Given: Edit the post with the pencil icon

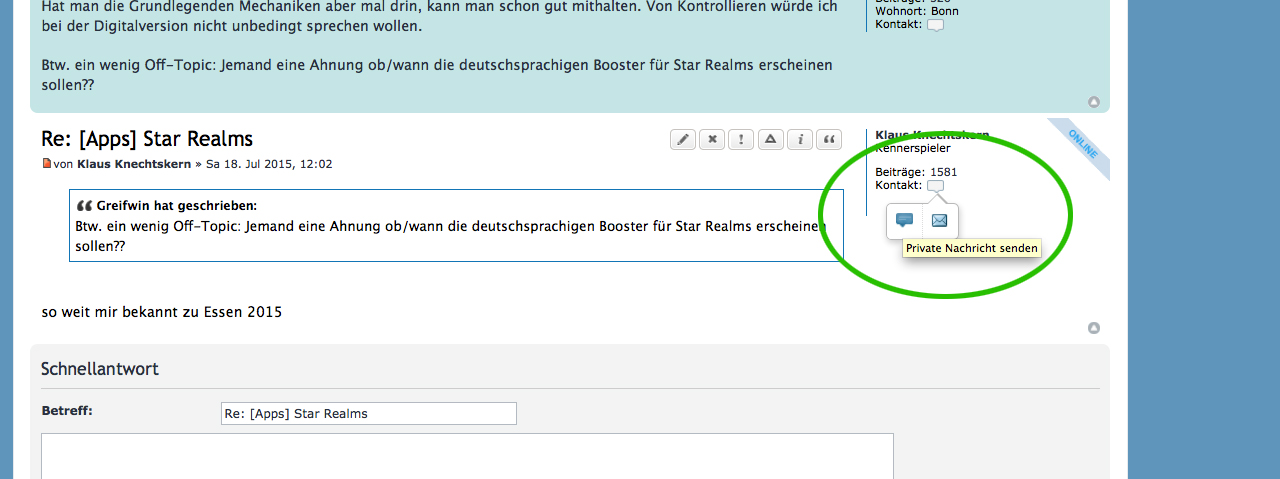Looking at the screenshot, I should (x=683, y=140).
